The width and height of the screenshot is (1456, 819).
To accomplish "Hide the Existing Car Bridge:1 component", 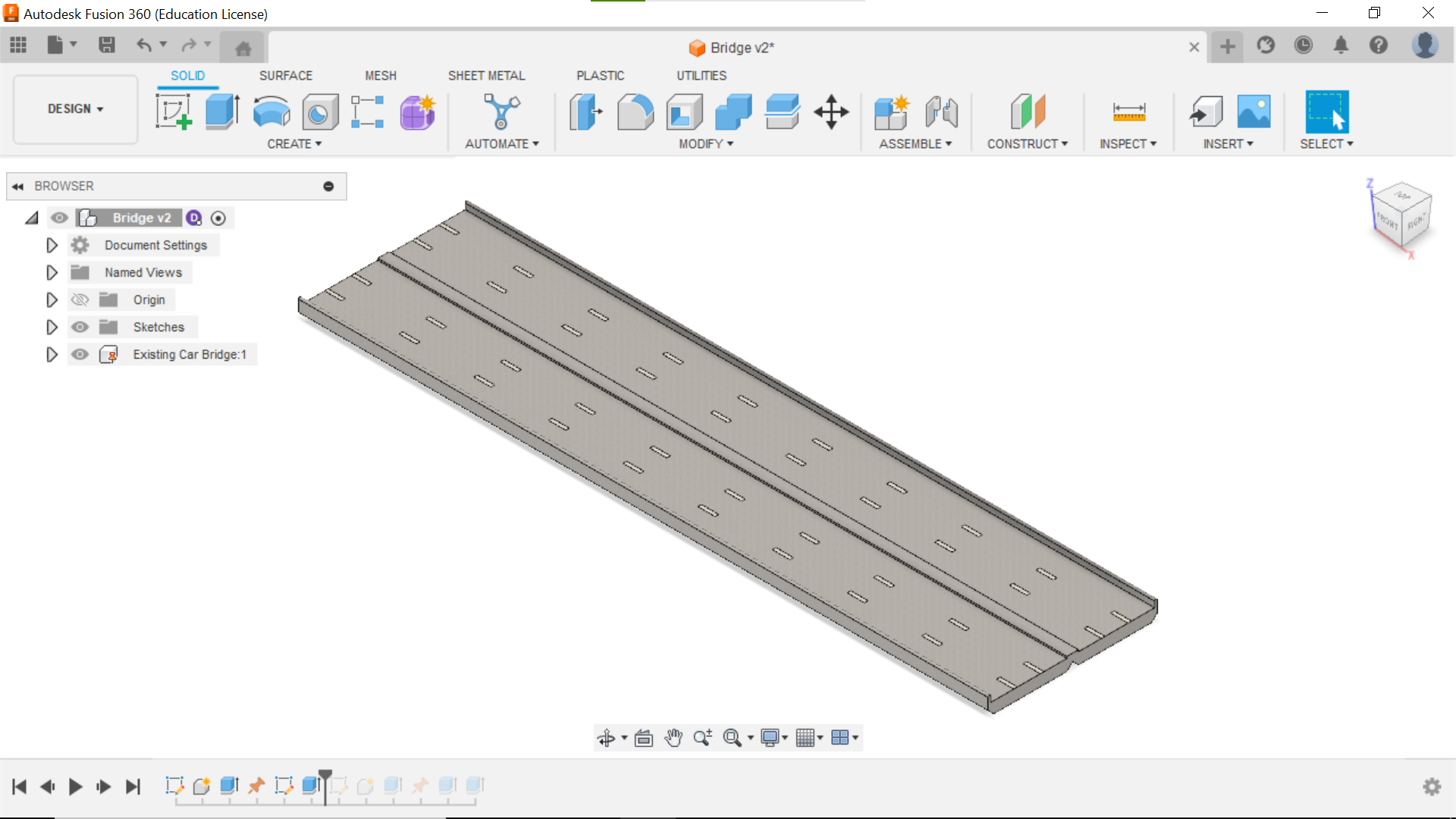I will [x=80, y=354].
